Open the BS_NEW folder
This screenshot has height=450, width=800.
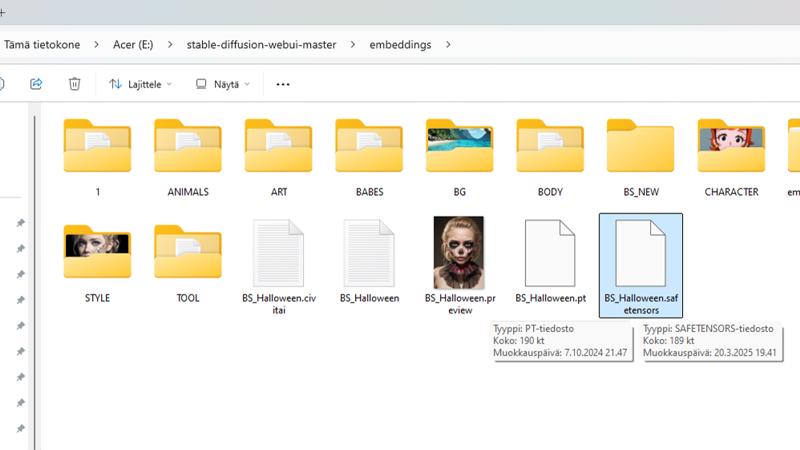[x=640, y=146]
